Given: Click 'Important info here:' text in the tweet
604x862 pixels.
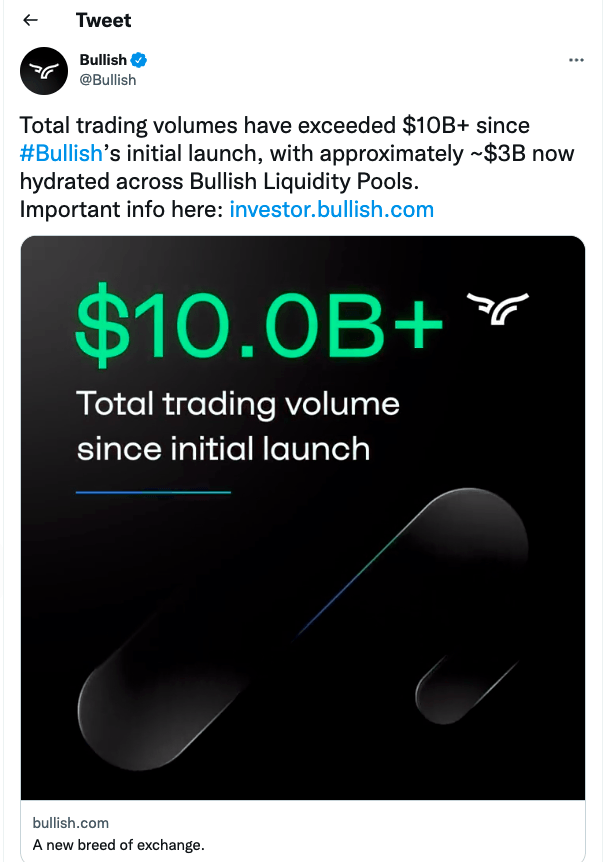Looking at the screenshot, I should [121, 209].
